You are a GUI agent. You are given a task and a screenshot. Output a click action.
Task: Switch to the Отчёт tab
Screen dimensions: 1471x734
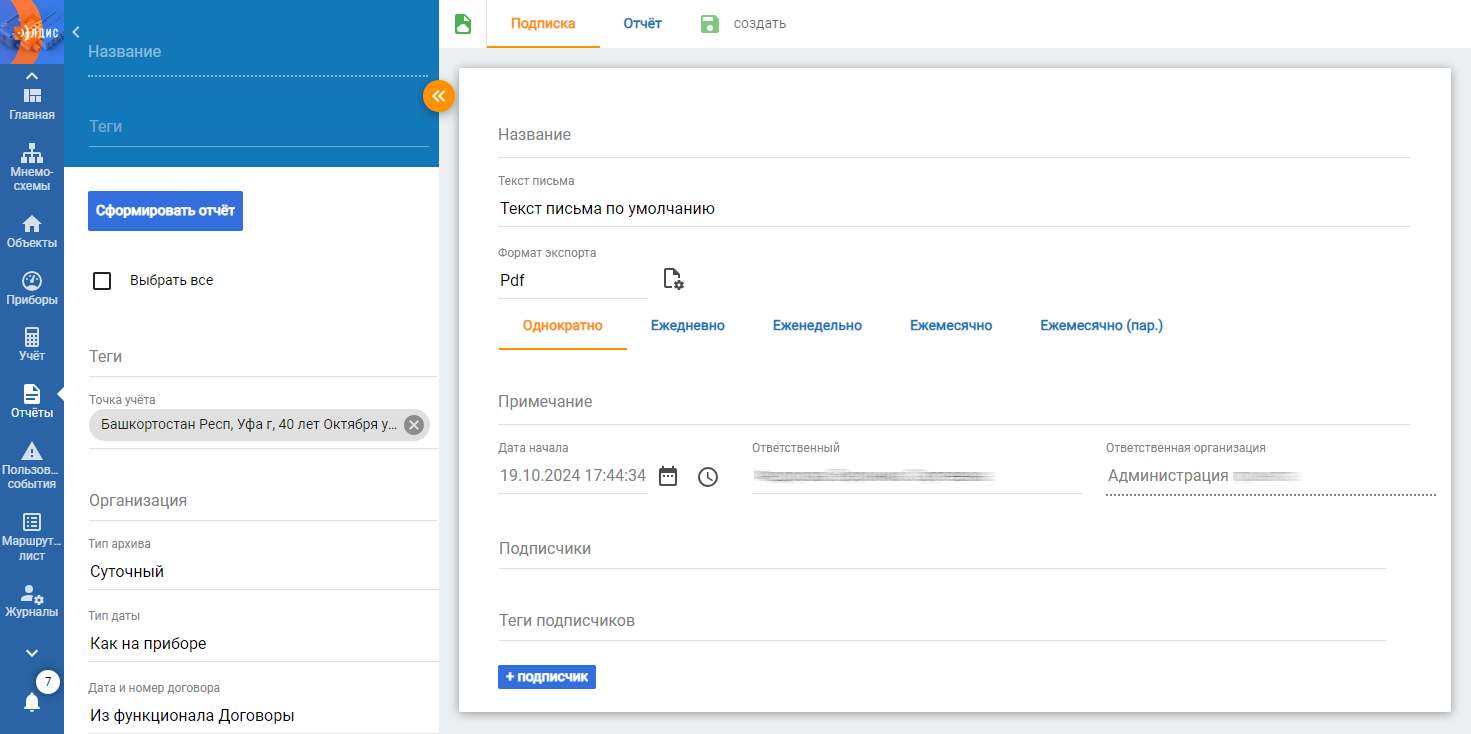coord(643,24)
